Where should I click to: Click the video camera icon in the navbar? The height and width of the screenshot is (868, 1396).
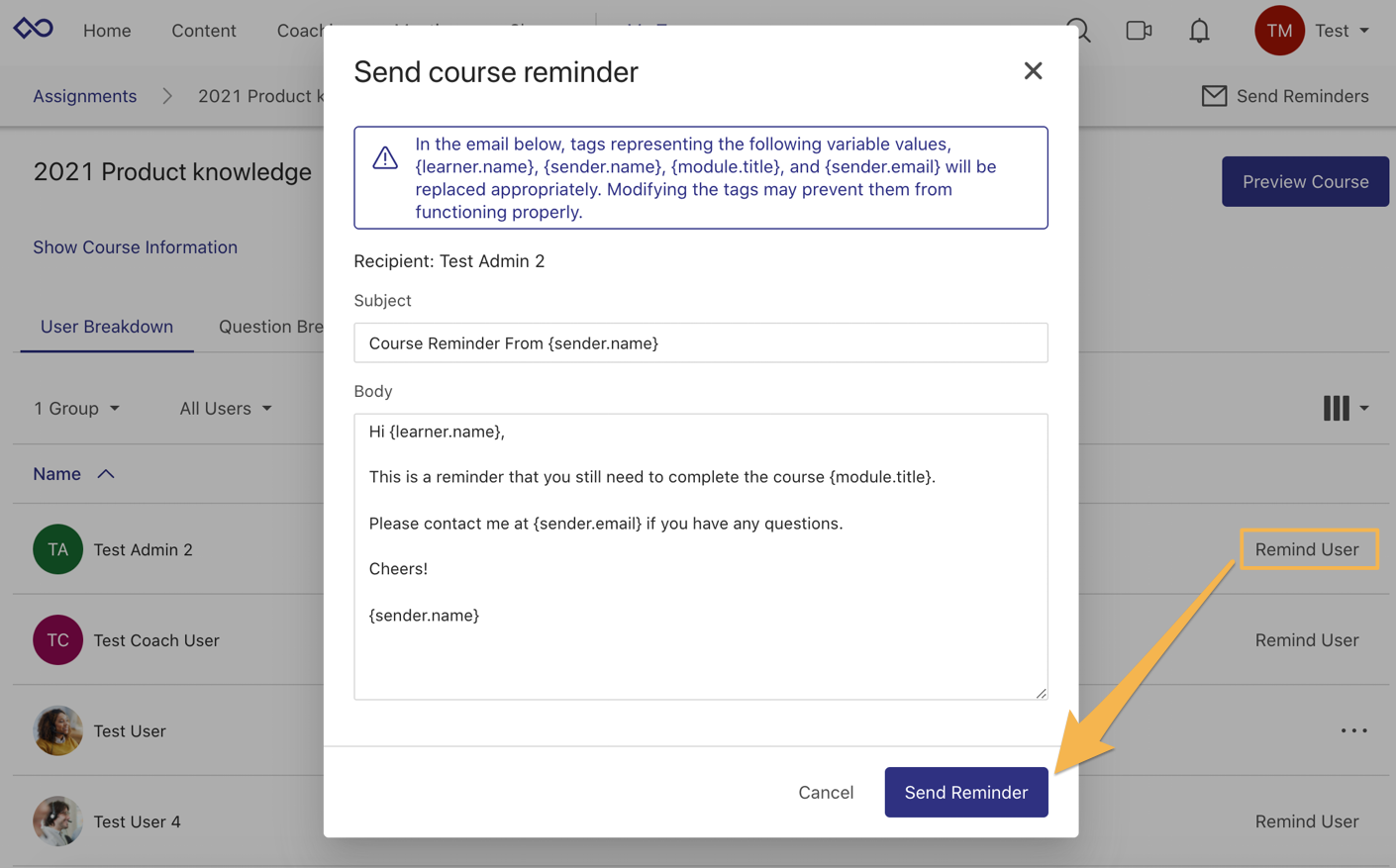[1139, 30]
